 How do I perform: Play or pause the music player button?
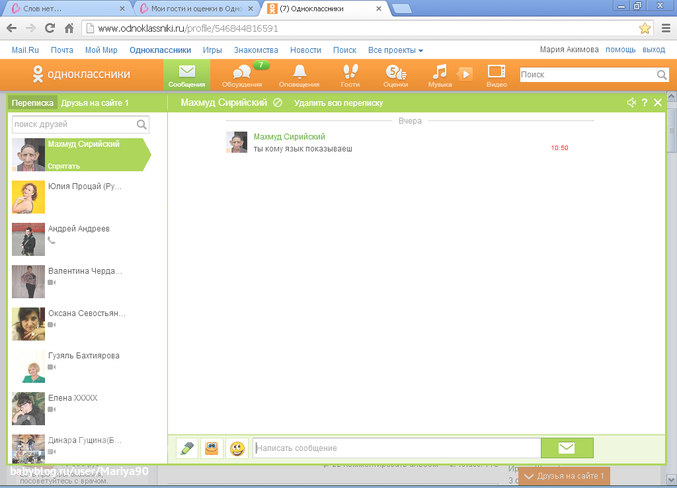pyautogui.click(x=464, y=73)
